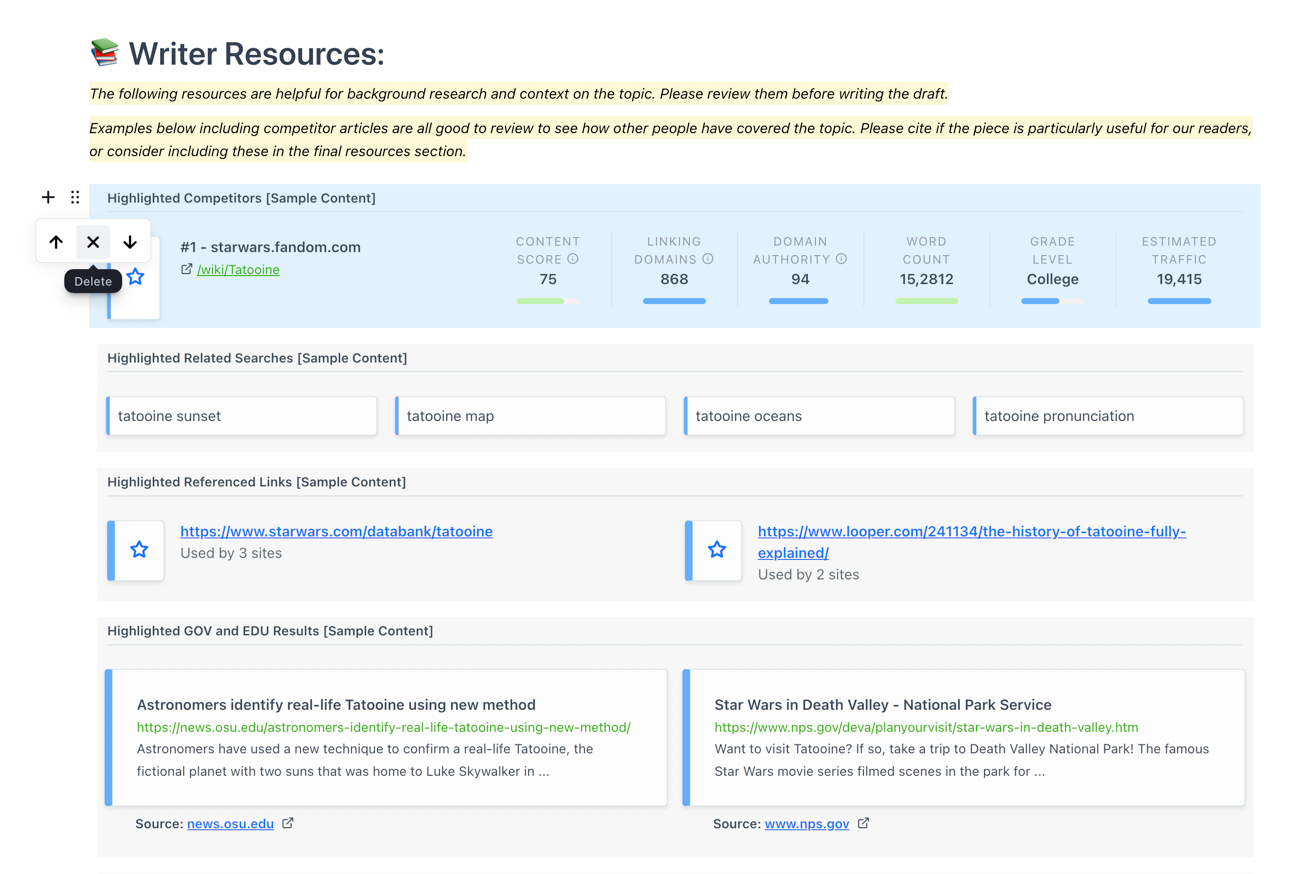
Task: Toggle star for looper.com reference link
Action: tap(717, 549)
